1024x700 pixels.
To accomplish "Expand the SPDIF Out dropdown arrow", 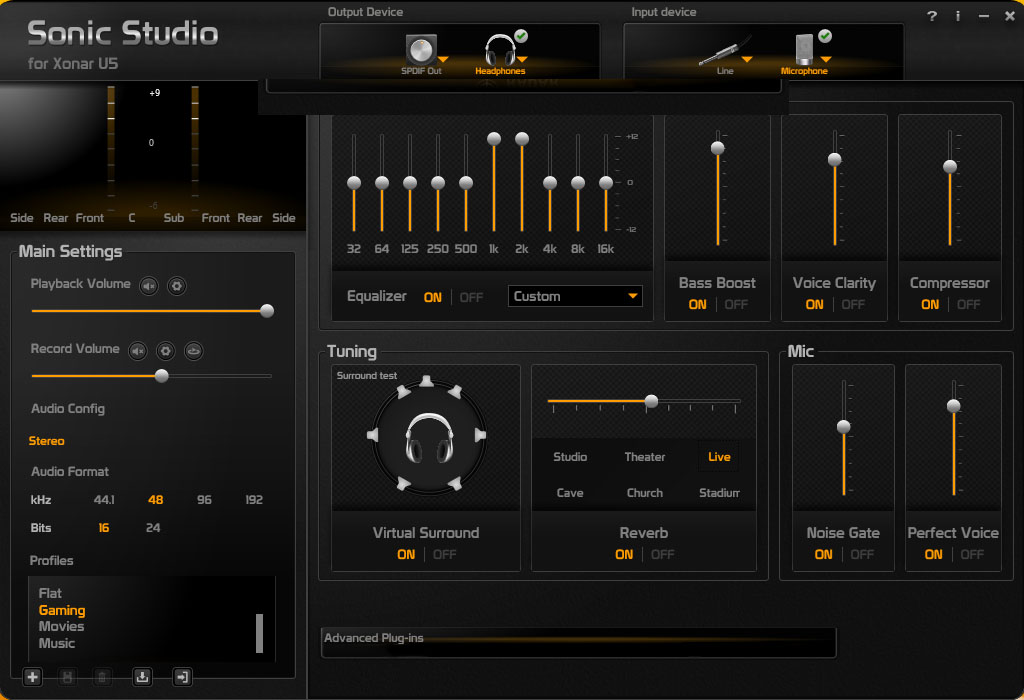I will tap(443, 60).
